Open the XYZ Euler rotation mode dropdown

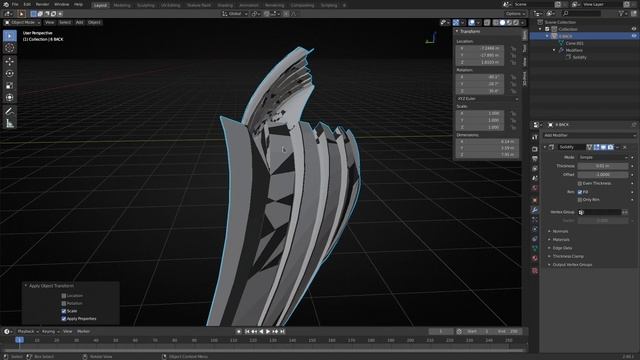[x=487, y=99]
